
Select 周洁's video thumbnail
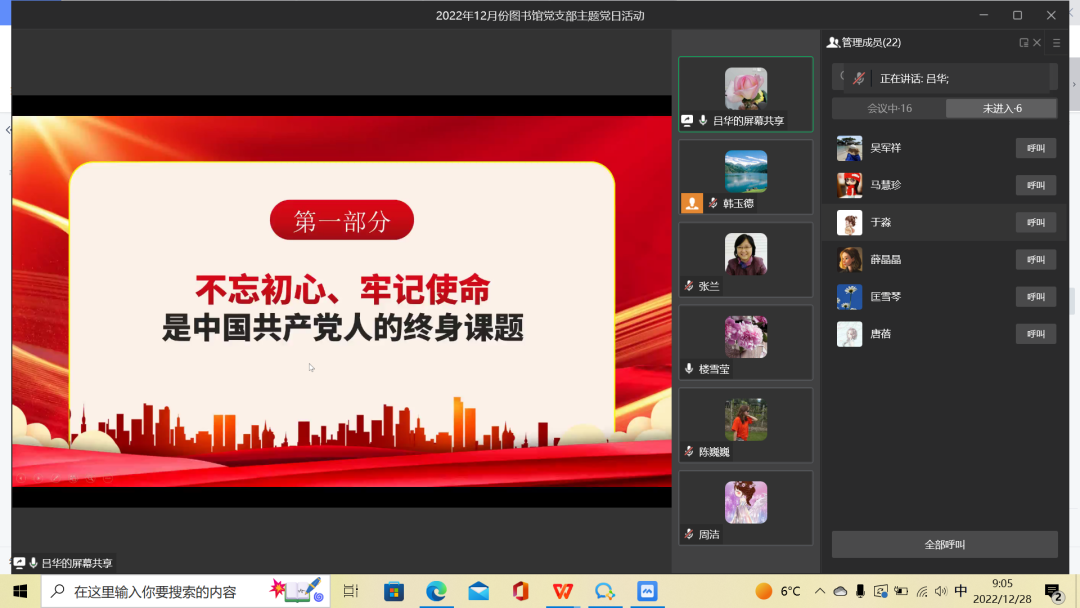[745, 505]
